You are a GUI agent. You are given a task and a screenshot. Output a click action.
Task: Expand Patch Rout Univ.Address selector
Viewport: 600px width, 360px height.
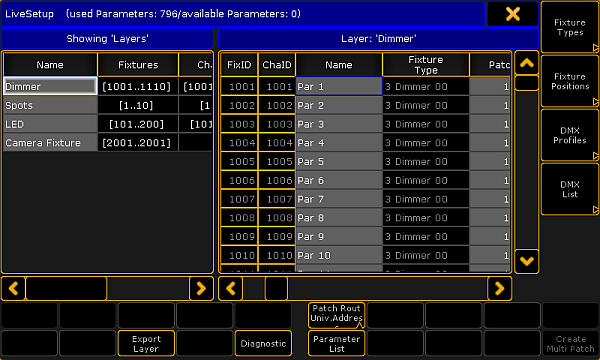[336, 315]
